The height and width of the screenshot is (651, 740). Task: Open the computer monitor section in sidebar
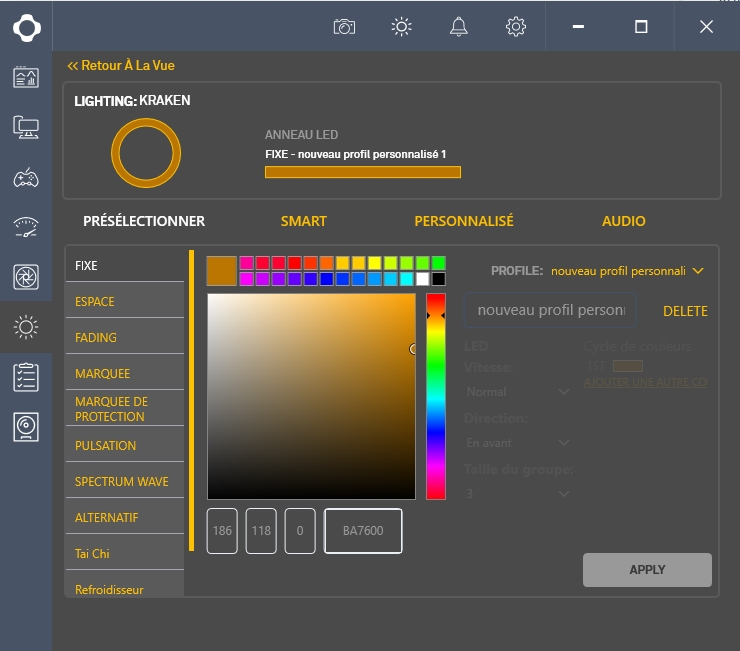tap(26, 127)
